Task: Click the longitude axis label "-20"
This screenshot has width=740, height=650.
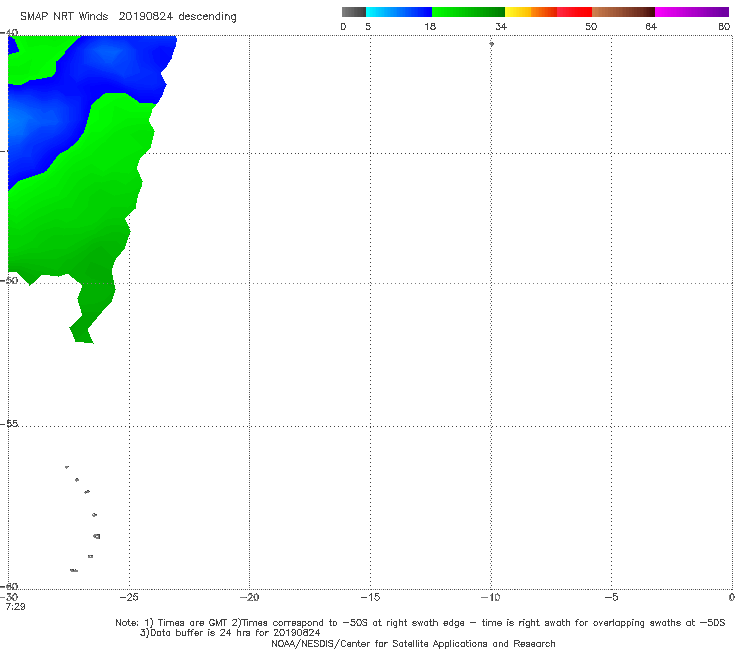Action: click(x=249, y=598)
